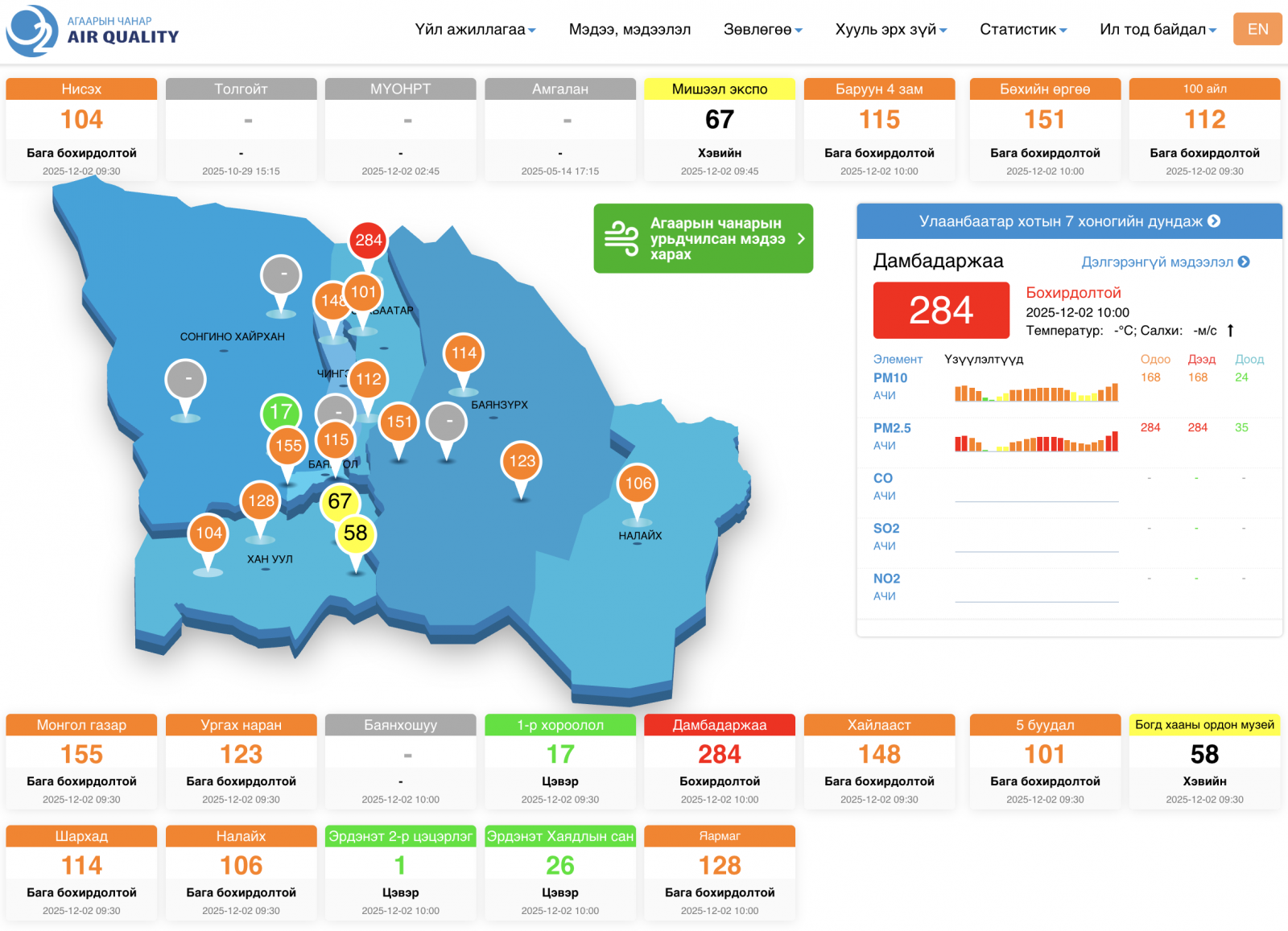Screen dimensions: 1288x931
Task: Open the Мэдээ, мэдээлэл menu item
Action: click(630, 30)
